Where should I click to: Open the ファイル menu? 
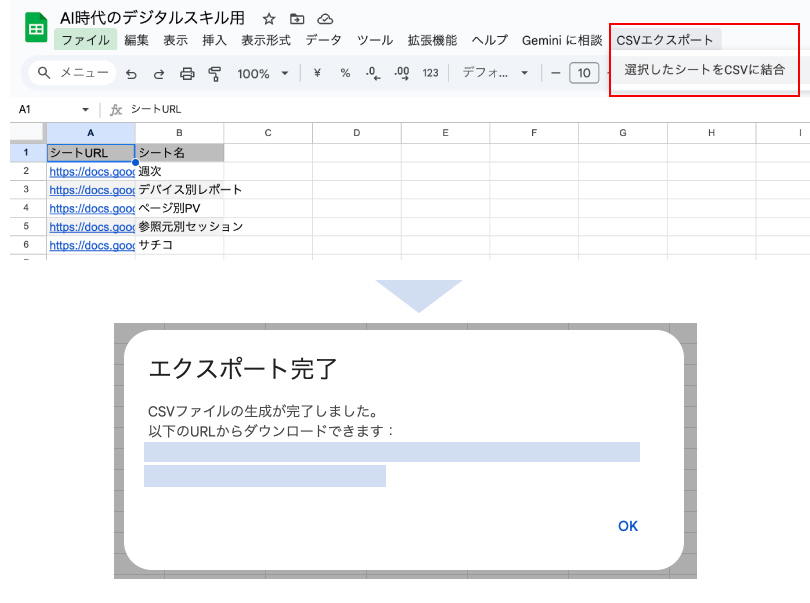(x=85, y=40)
